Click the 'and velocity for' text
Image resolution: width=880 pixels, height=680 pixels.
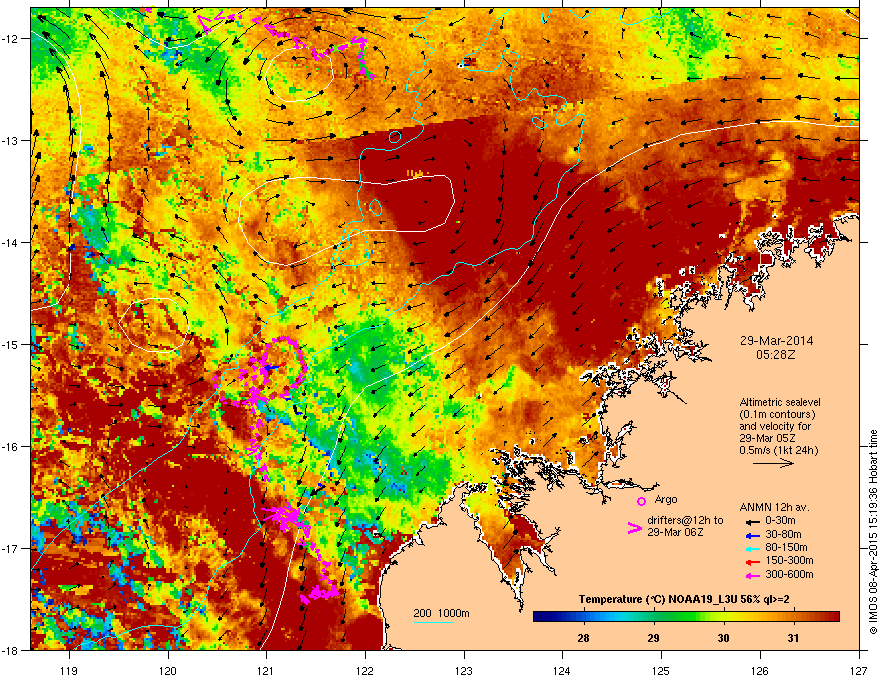coord(774,426)
